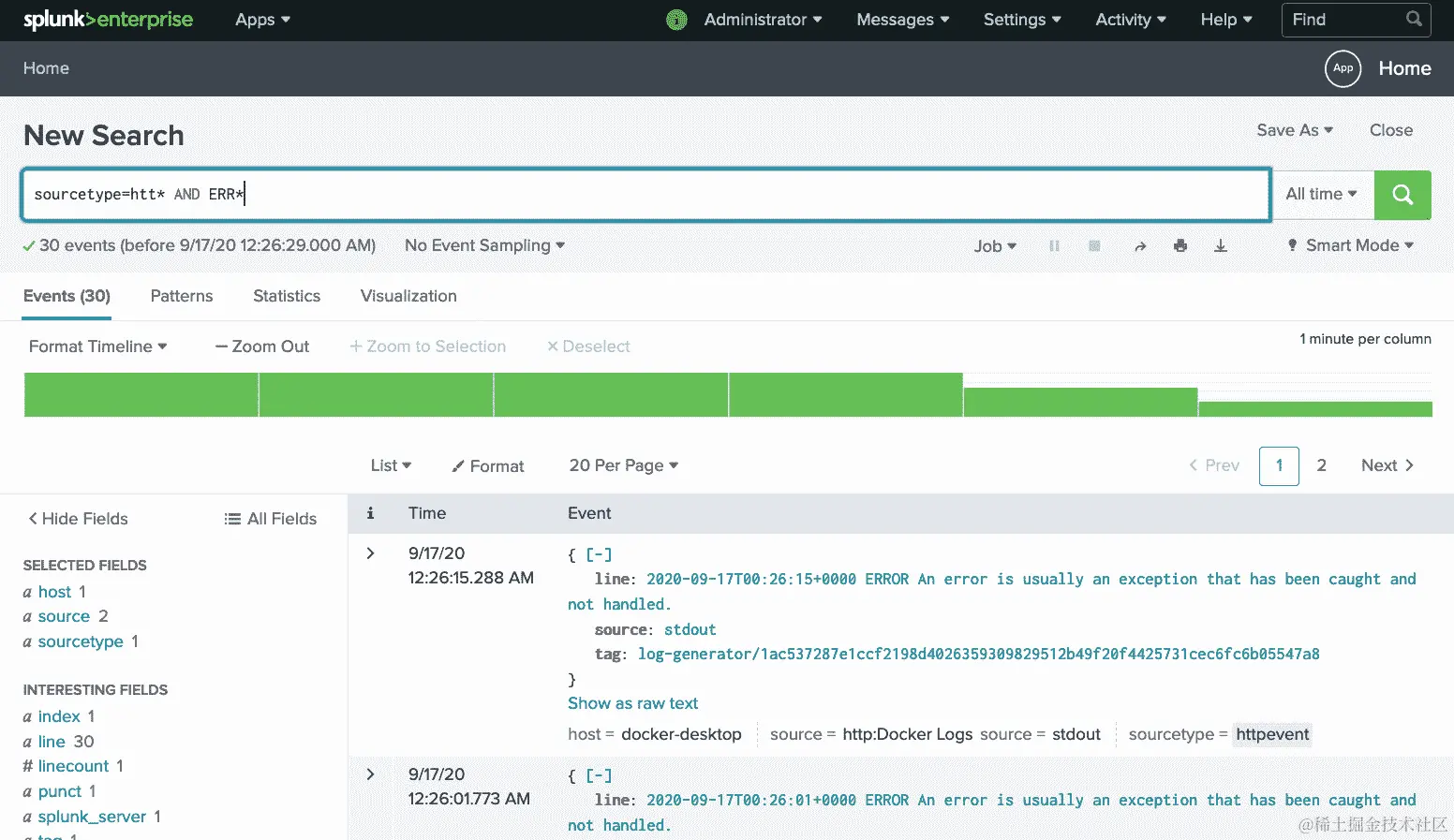Open the line interesting field
This screenshot has height=840, width=1454.
tap(52, 742)
